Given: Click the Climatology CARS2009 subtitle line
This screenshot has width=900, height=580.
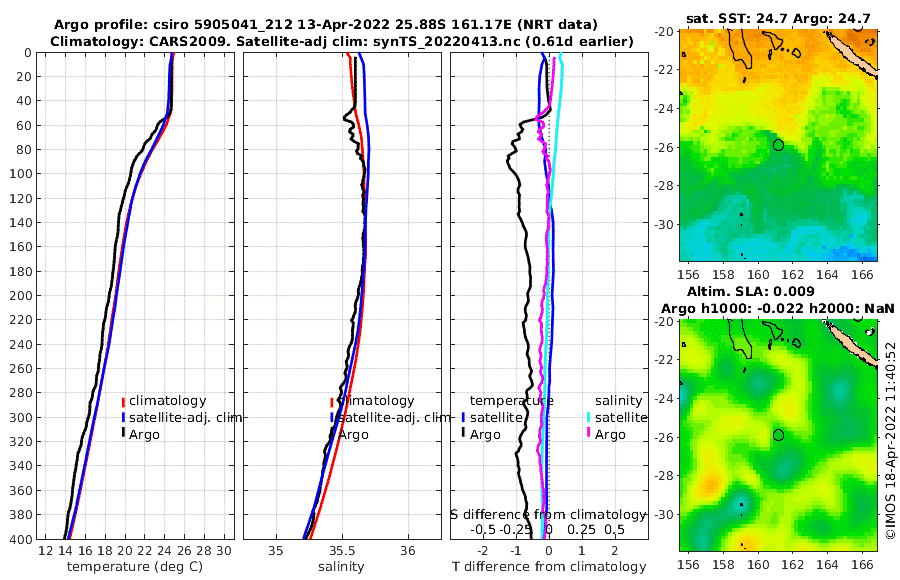Looking at the screenshot, I should click(x=342, y=41).
